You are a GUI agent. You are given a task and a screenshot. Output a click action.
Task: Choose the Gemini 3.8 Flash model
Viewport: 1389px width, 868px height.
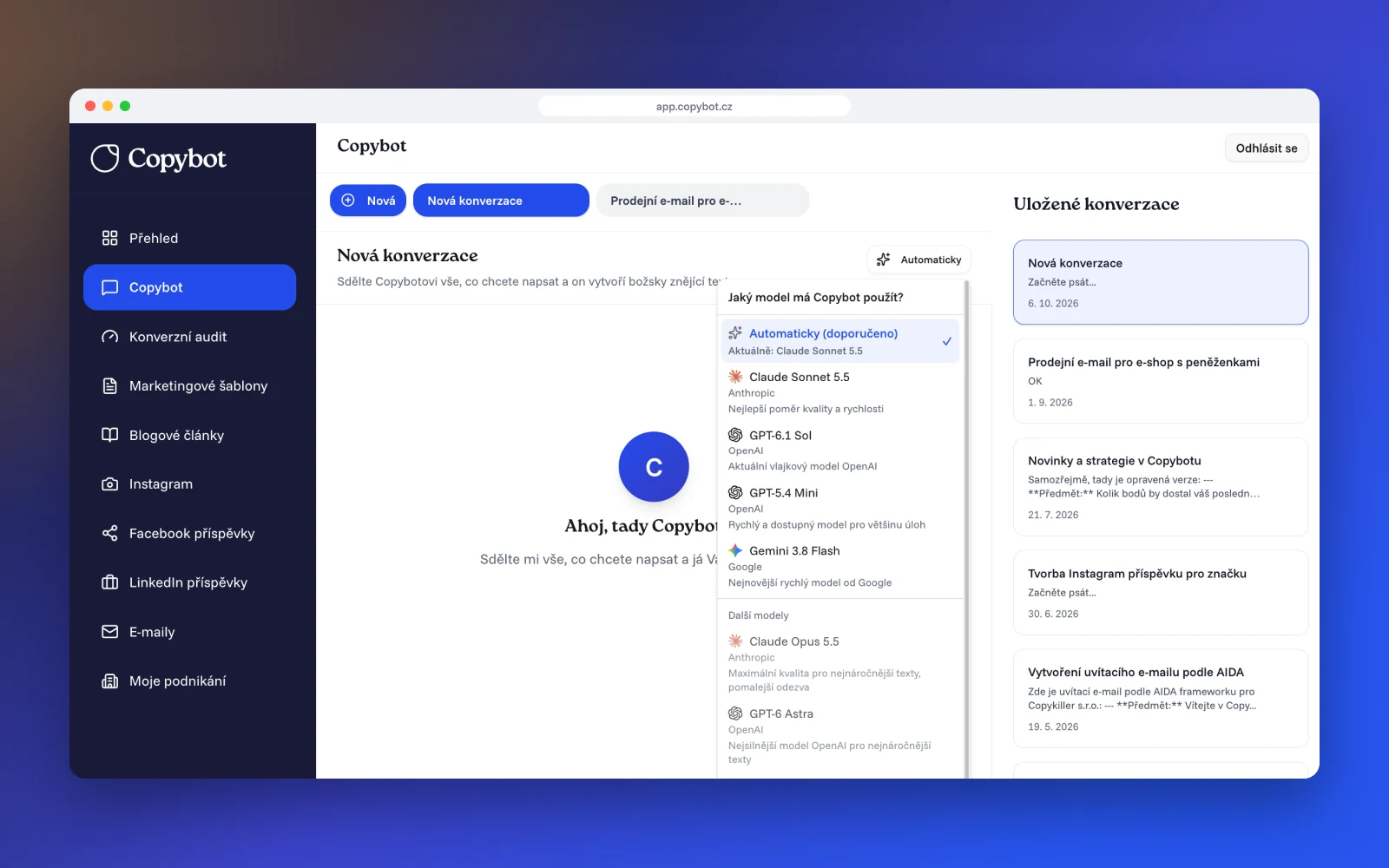pos(840,566)
